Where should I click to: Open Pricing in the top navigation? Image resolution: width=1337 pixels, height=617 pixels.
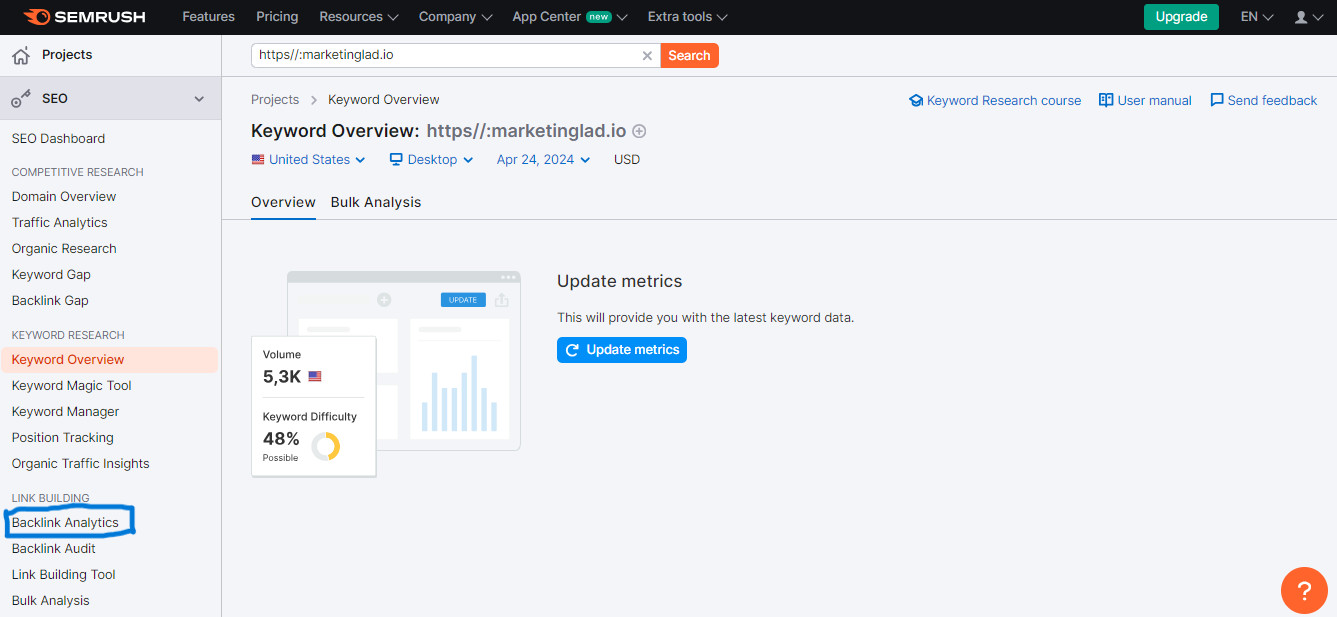(277, 17)
